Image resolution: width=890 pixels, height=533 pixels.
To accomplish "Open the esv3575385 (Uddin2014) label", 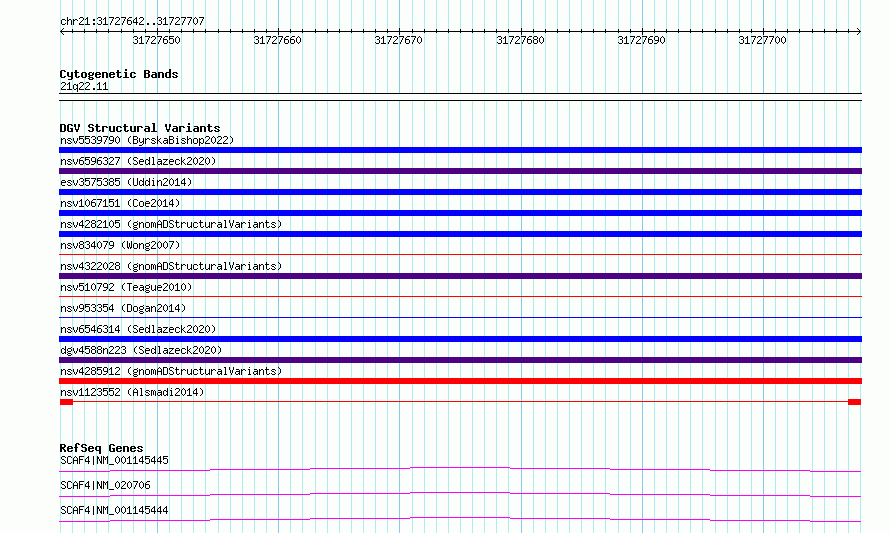I will click(x=126, y=182).
